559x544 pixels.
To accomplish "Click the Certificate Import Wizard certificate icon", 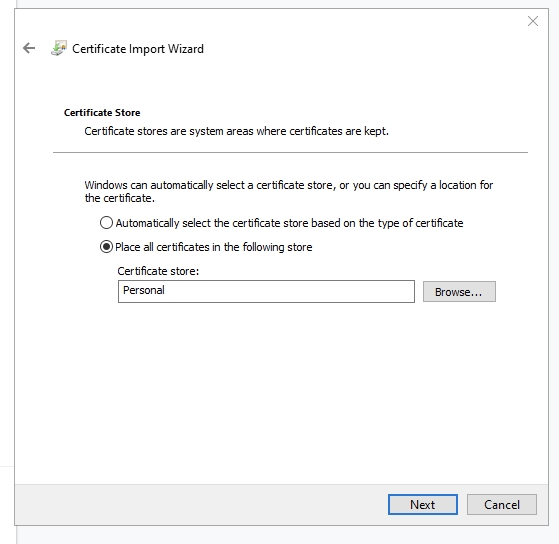I will (x=59, y=48).
